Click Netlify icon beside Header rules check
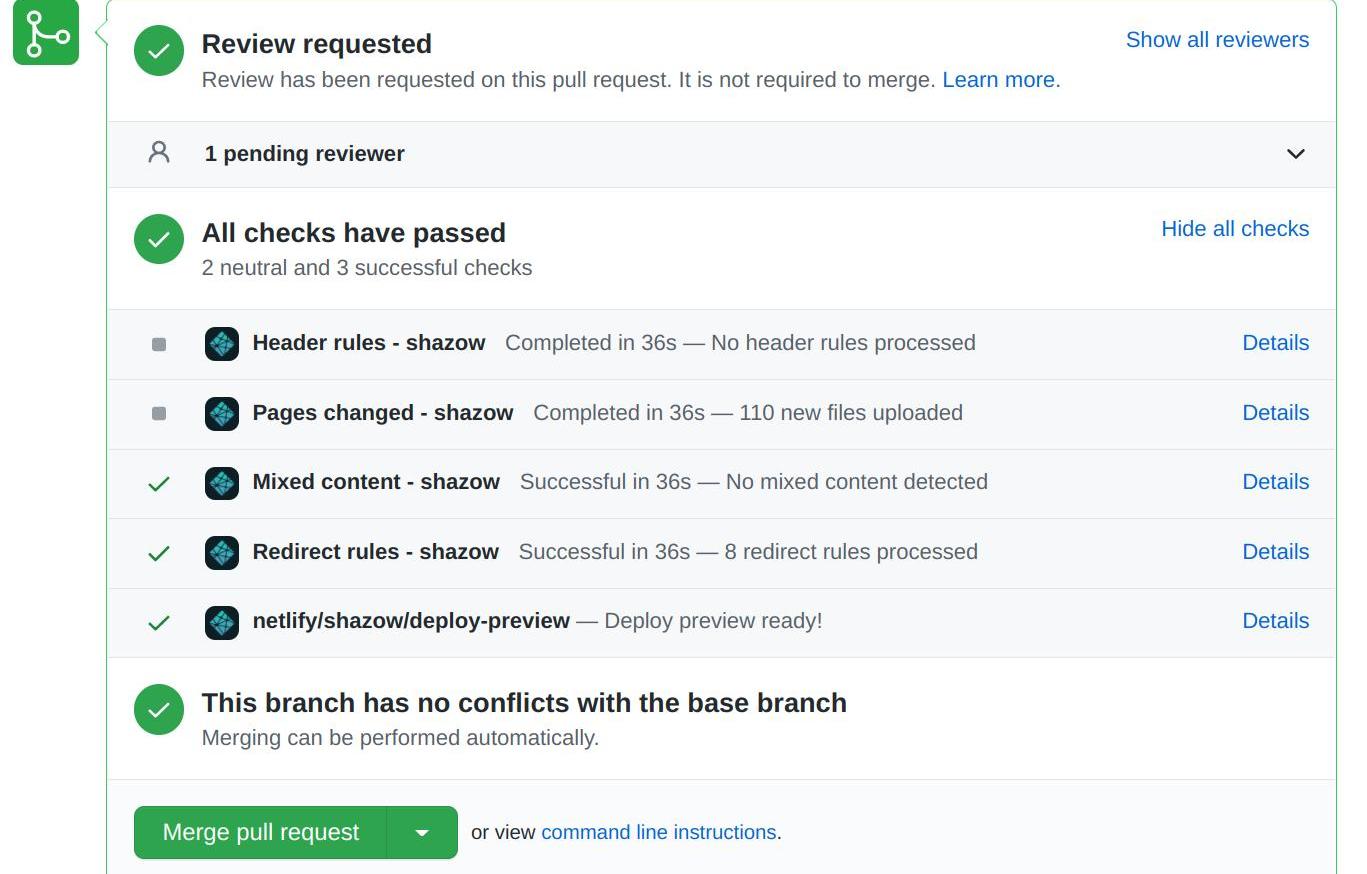This screenshot has width=1367, height=874. click(222, 344)
